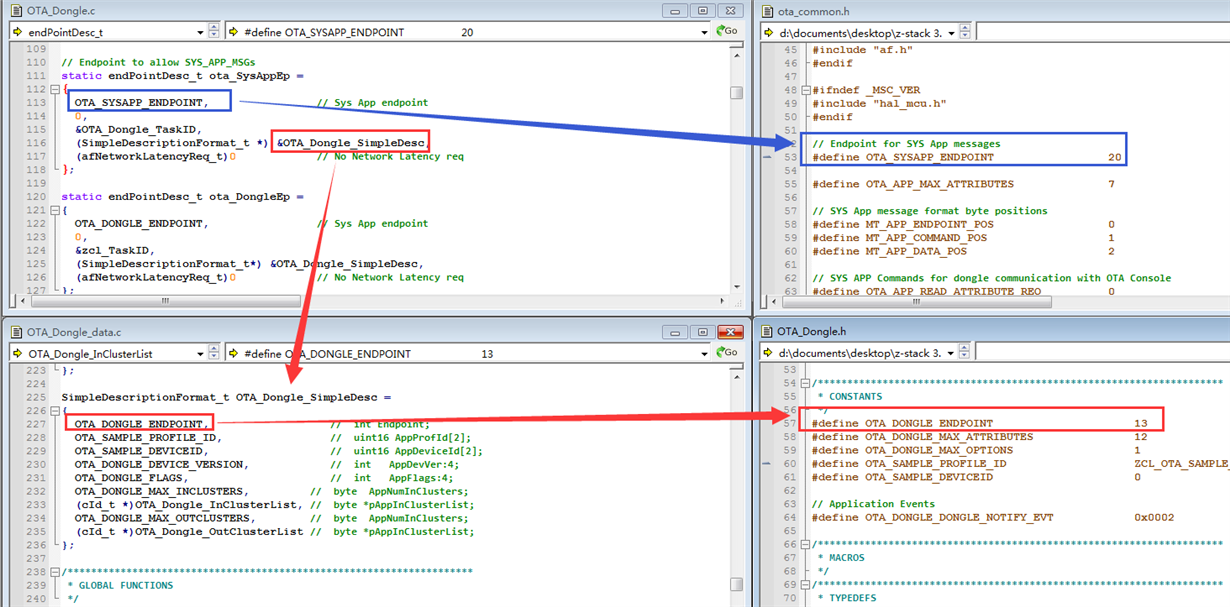Close the OTA_Dongle_data.c window
The width and height of the screenshot is (1230, 607).
tap(731, 331)
